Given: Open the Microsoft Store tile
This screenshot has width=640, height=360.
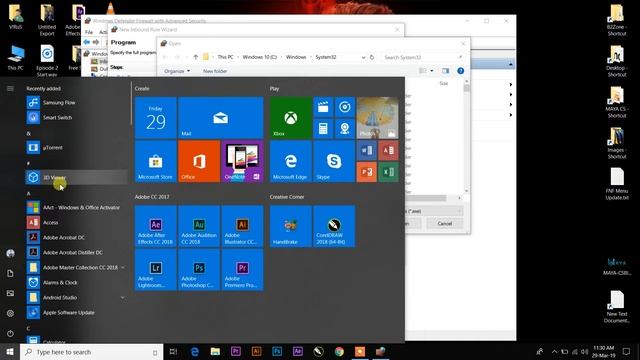Looking at the screenshot, I should click(156, 161).
